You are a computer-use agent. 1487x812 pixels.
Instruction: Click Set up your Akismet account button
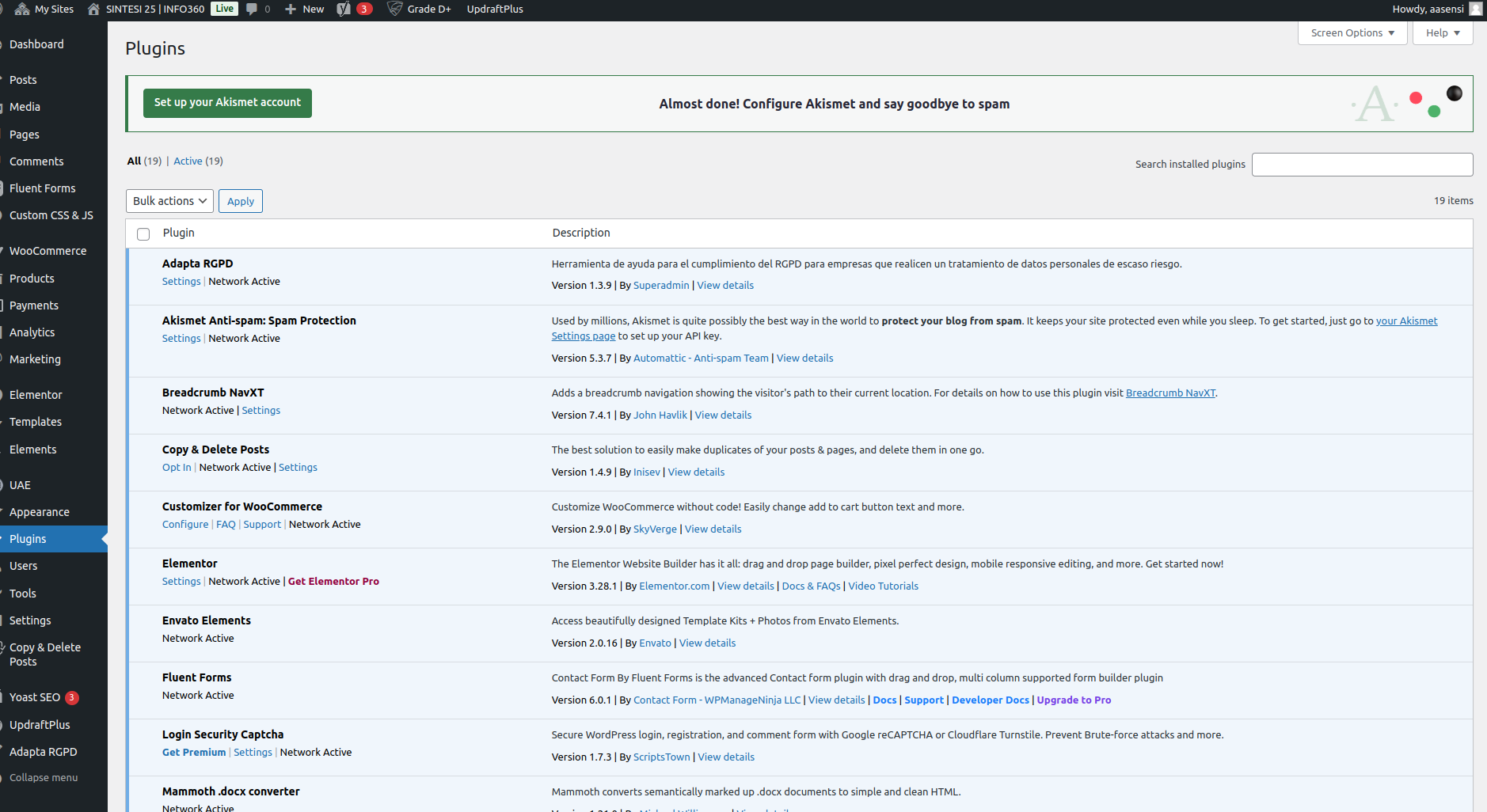(x=227, y=103)
